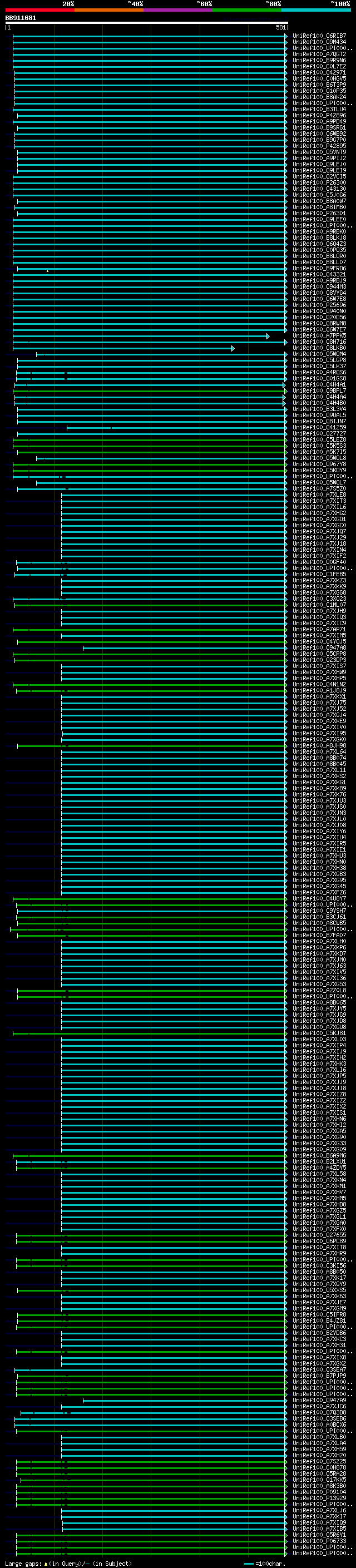Click the Large gaps legend text
The height and width of the screenshot is (1568, 356).
[x=24, y=1563]
